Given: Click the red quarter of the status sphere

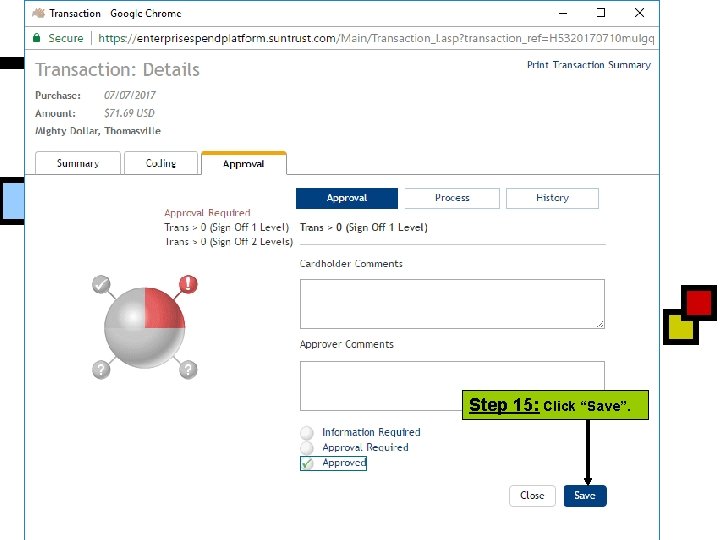Looking at the screenshot, I should [x=164, y=309].
